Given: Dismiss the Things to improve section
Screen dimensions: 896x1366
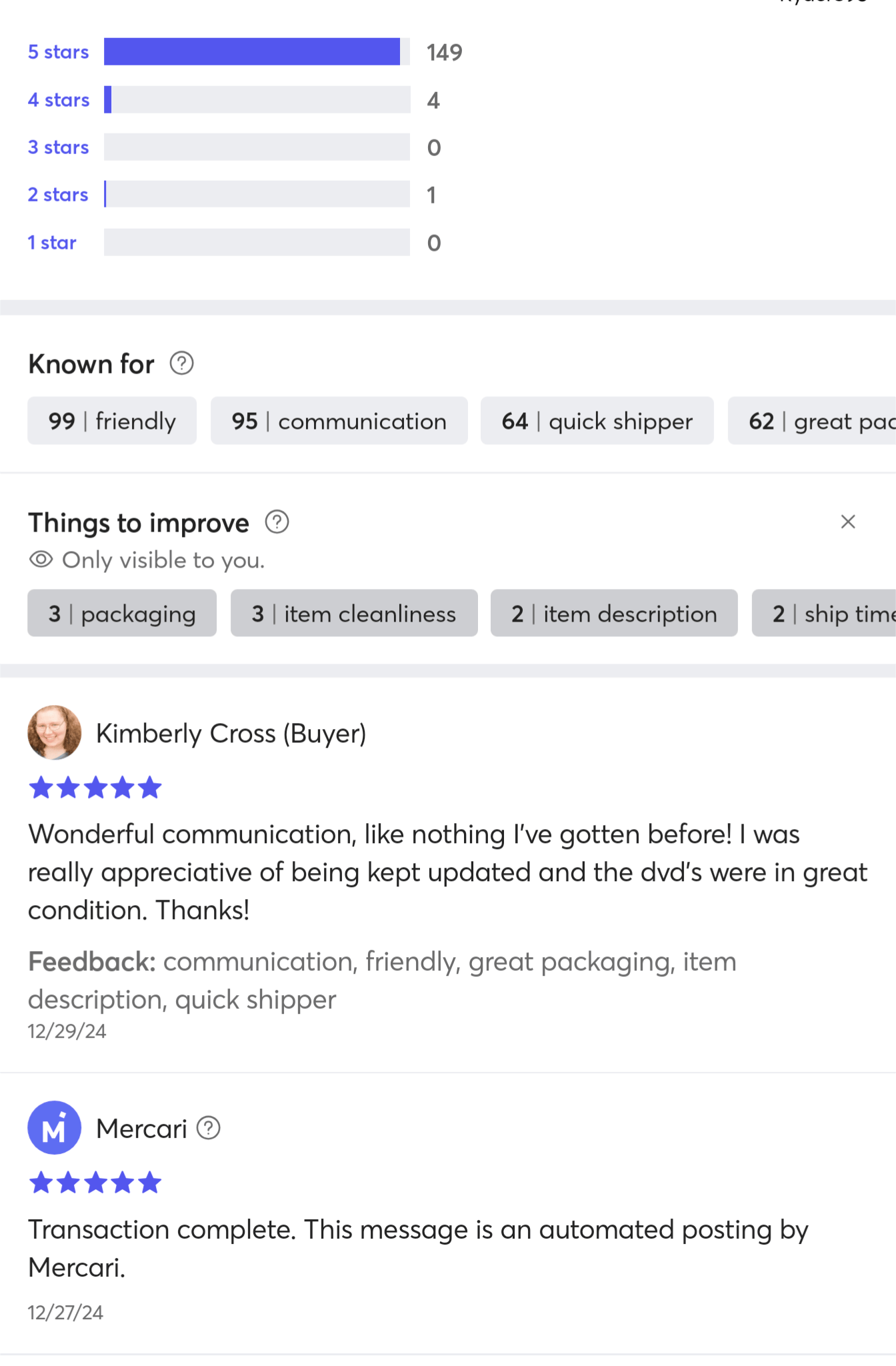Looking at the screenshot, I should pos(848,522).
